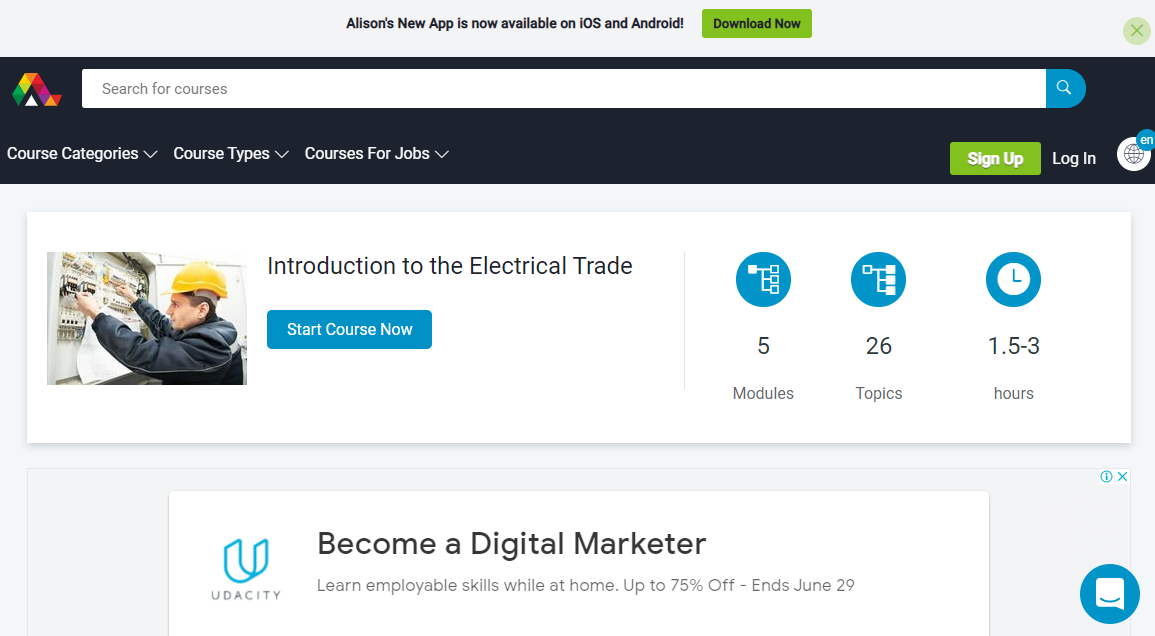The image size is (1155, 636).
Task: Click the Modules icon above the number 5
Action: tap(763, 279)
